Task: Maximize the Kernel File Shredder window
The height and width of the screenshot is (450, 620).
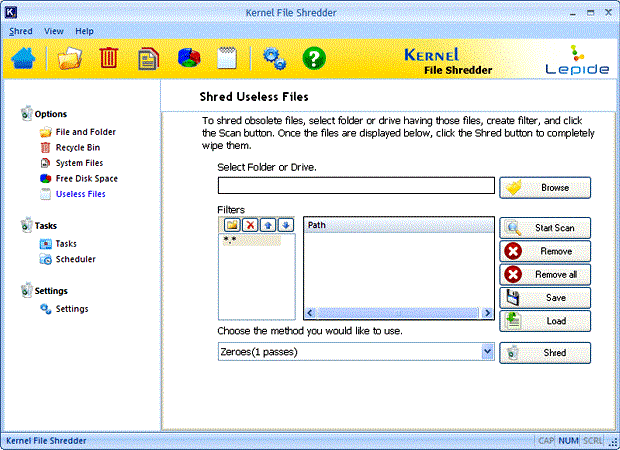Action: (590, 13)
